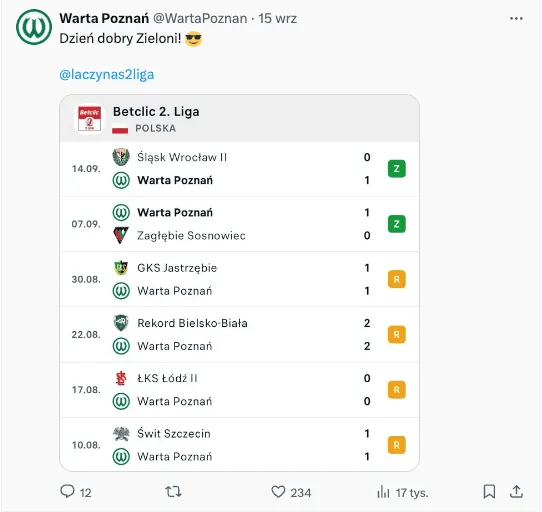View tweet analytics bar chart icon
This screenshot has height=512, width=542.
(x=383, y=492)
